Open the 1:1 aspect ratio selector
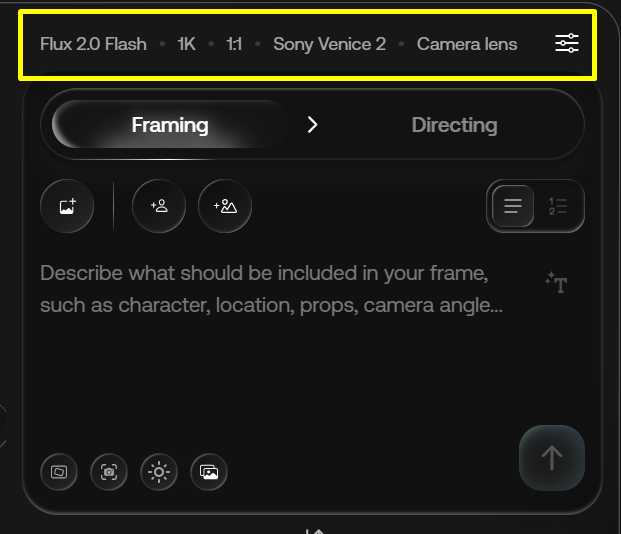Viewport: 621px width, 534px height. click(x=234, y=44)
